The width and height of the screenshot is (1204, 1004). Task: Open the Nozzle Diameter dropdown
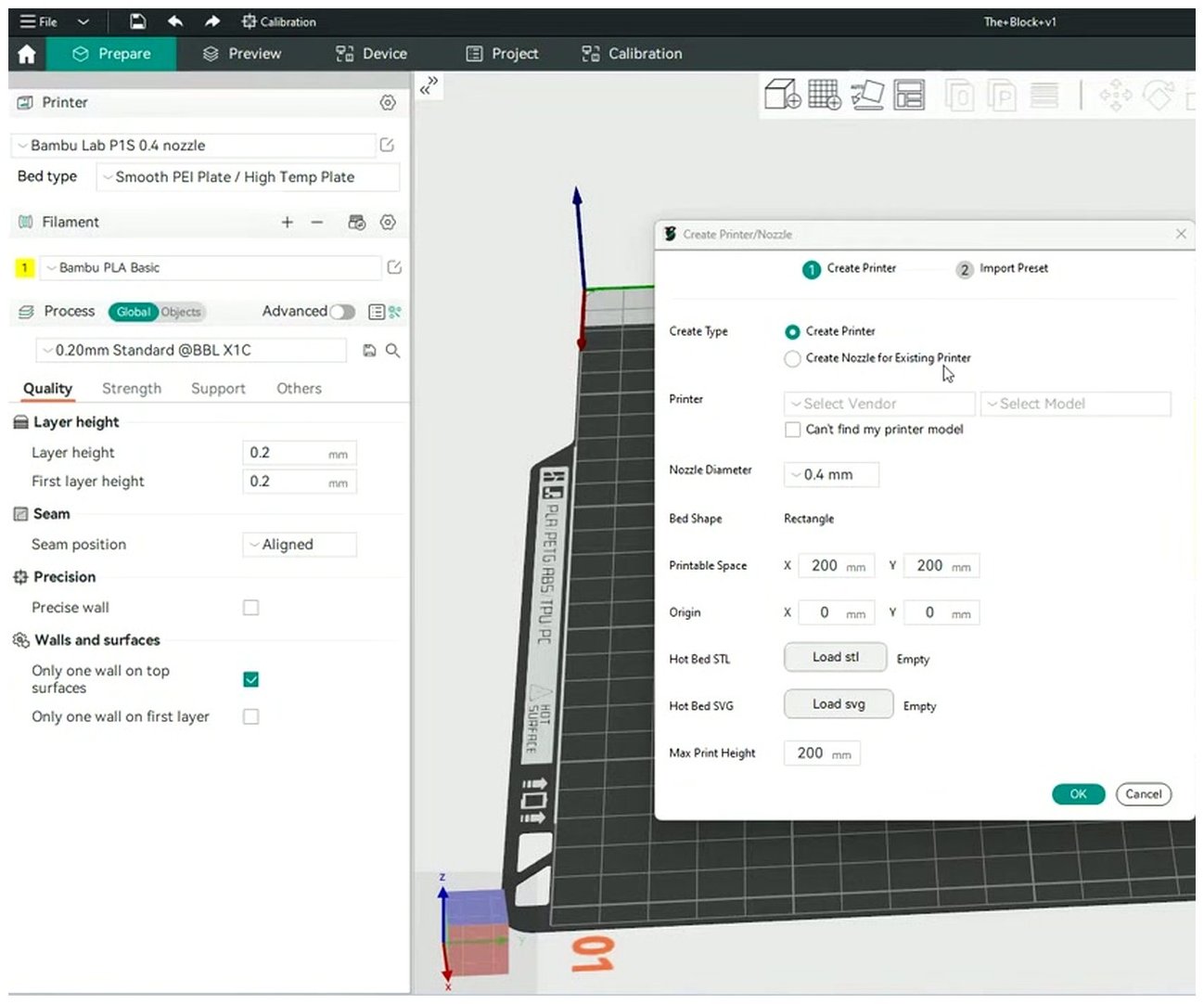click(x=831, y=474)
